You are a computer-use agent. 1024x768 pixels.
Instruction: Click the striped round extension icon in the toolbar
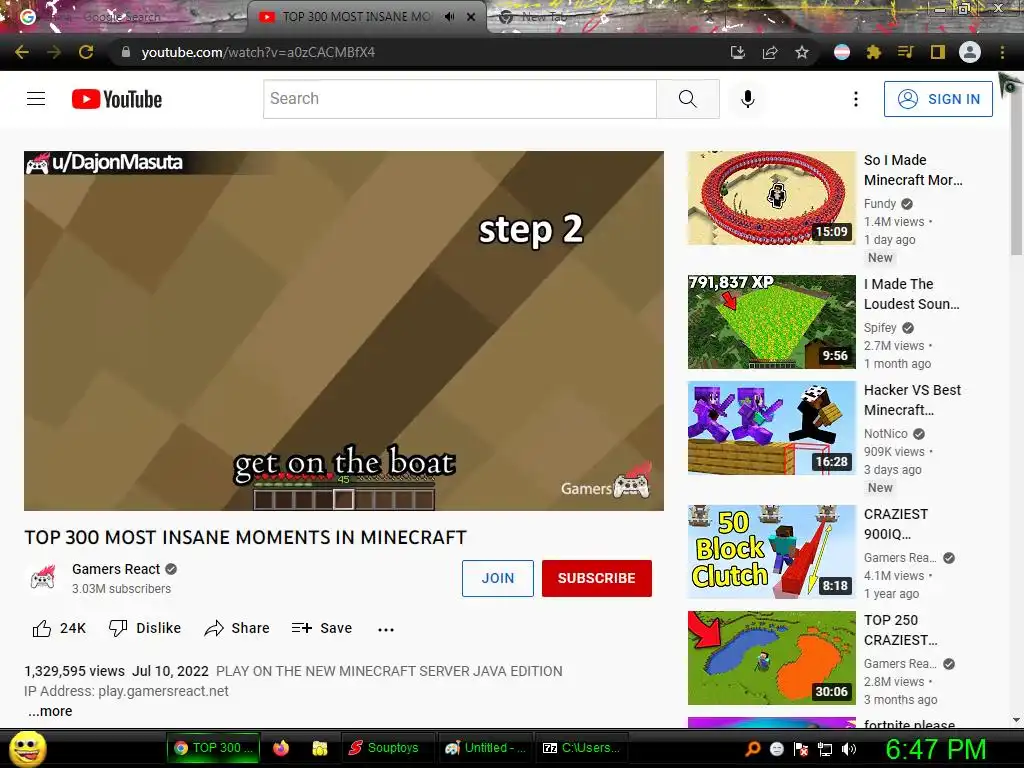[x=842, y=52]
